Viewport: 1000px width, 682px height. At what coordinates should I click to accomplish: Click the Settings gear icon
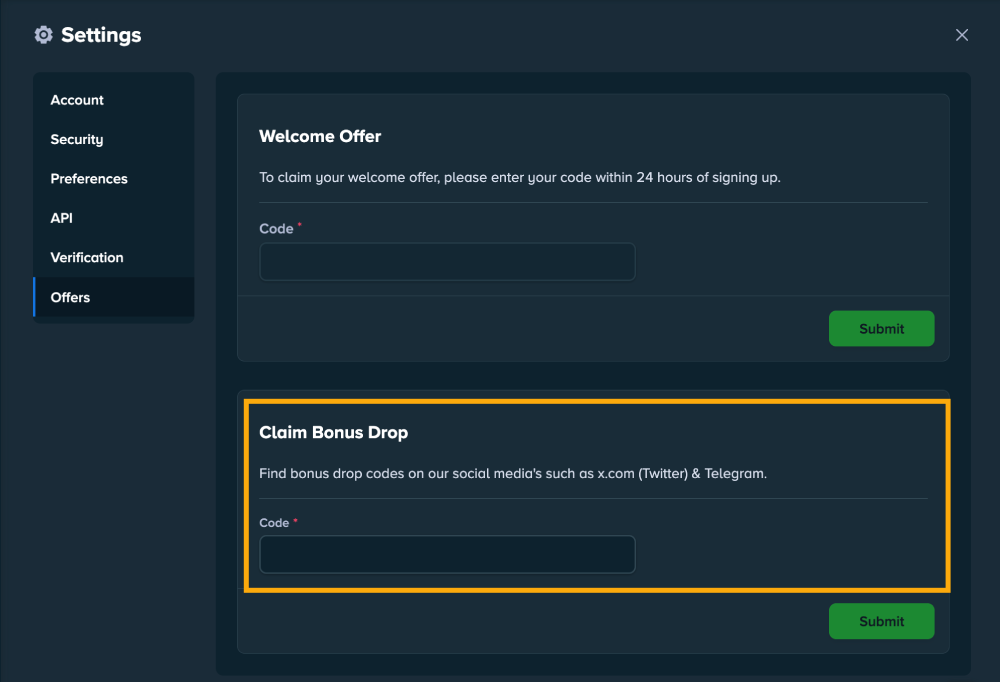pos(43,35)
